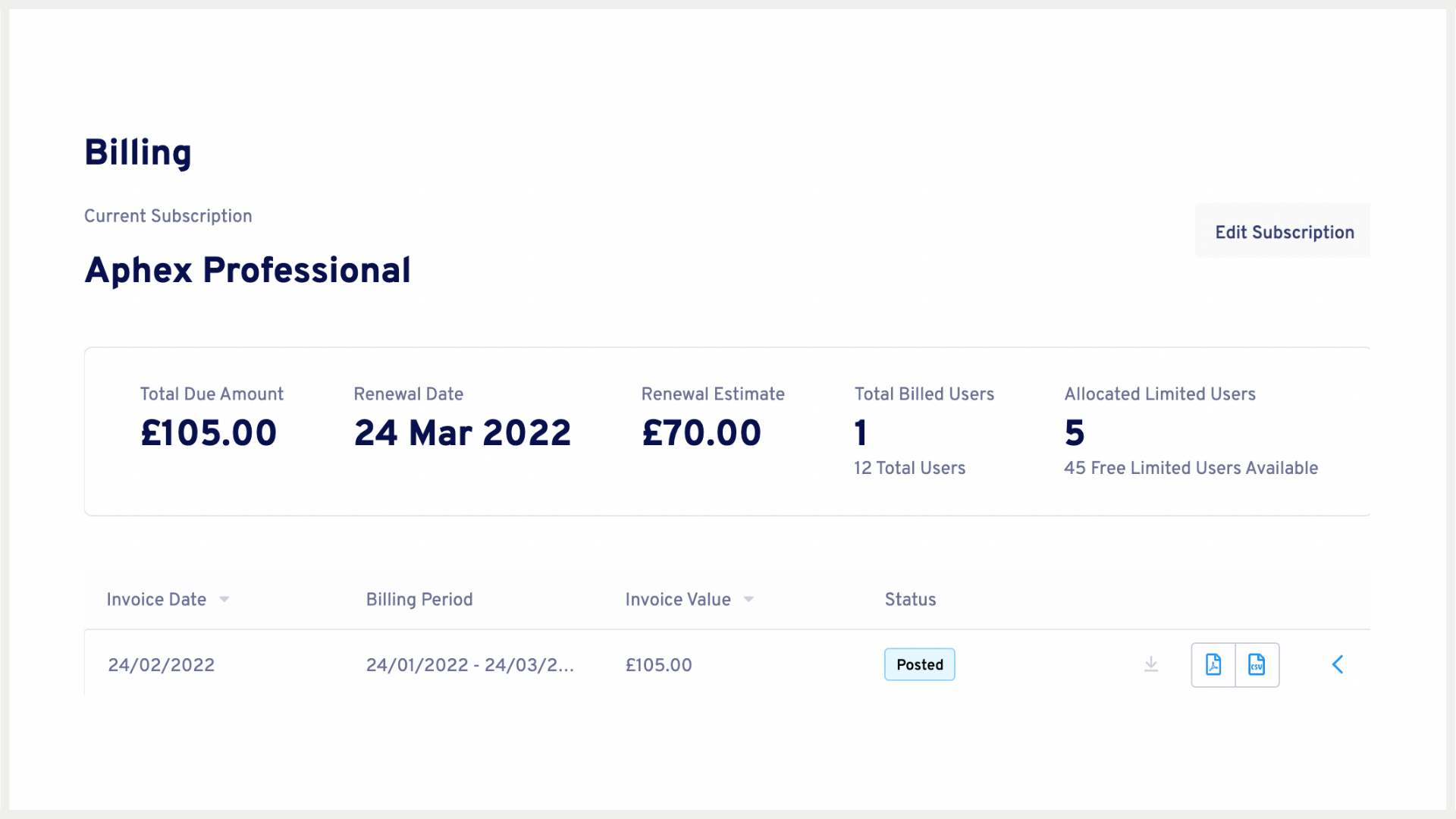This screenshot has height=819, width=1456.
Task: Click the Total Due Amount £105.00
Action: 209,433
